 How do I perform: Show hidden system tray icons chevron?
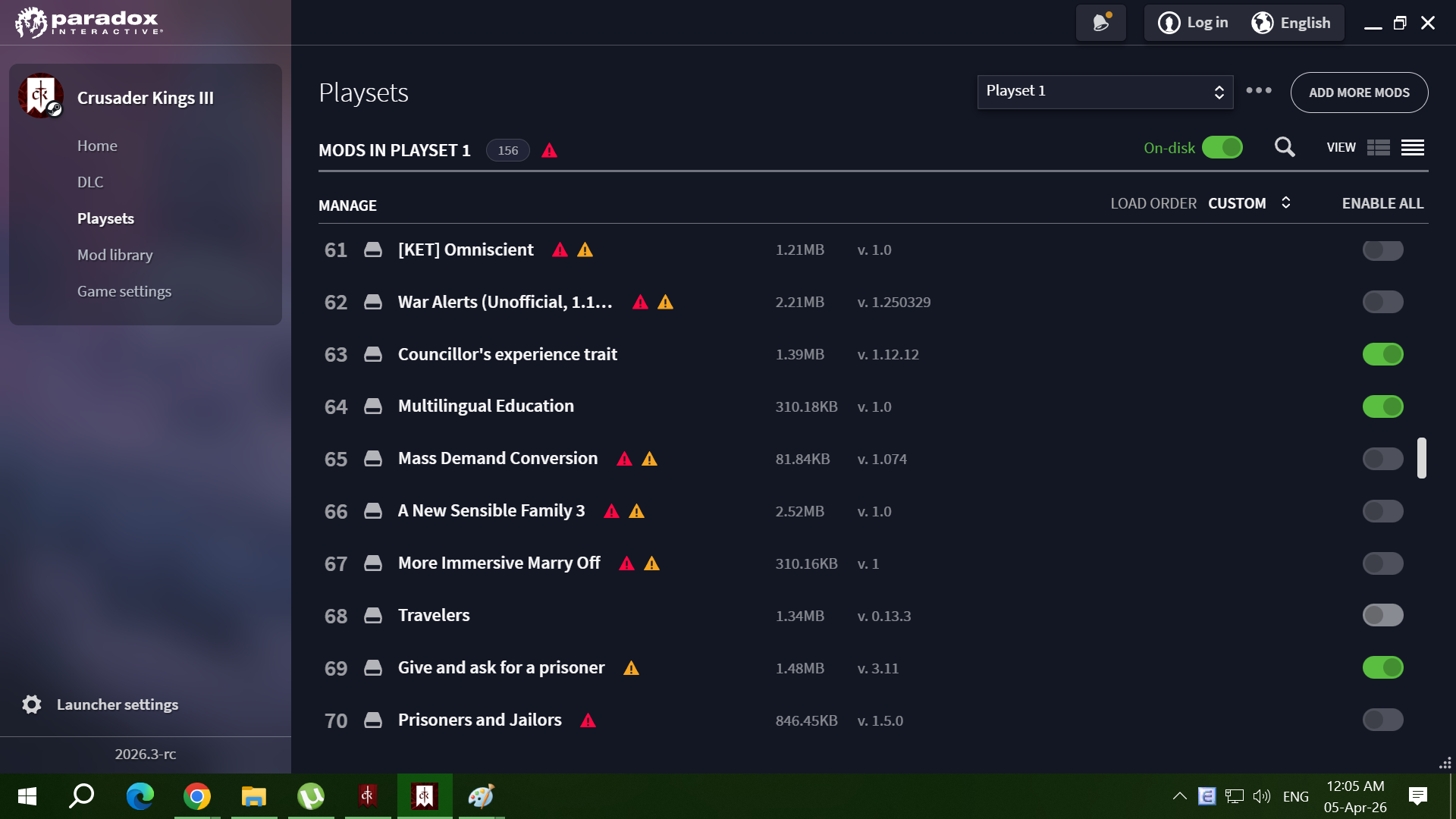pyautogui.click(x=1179, y=796)
